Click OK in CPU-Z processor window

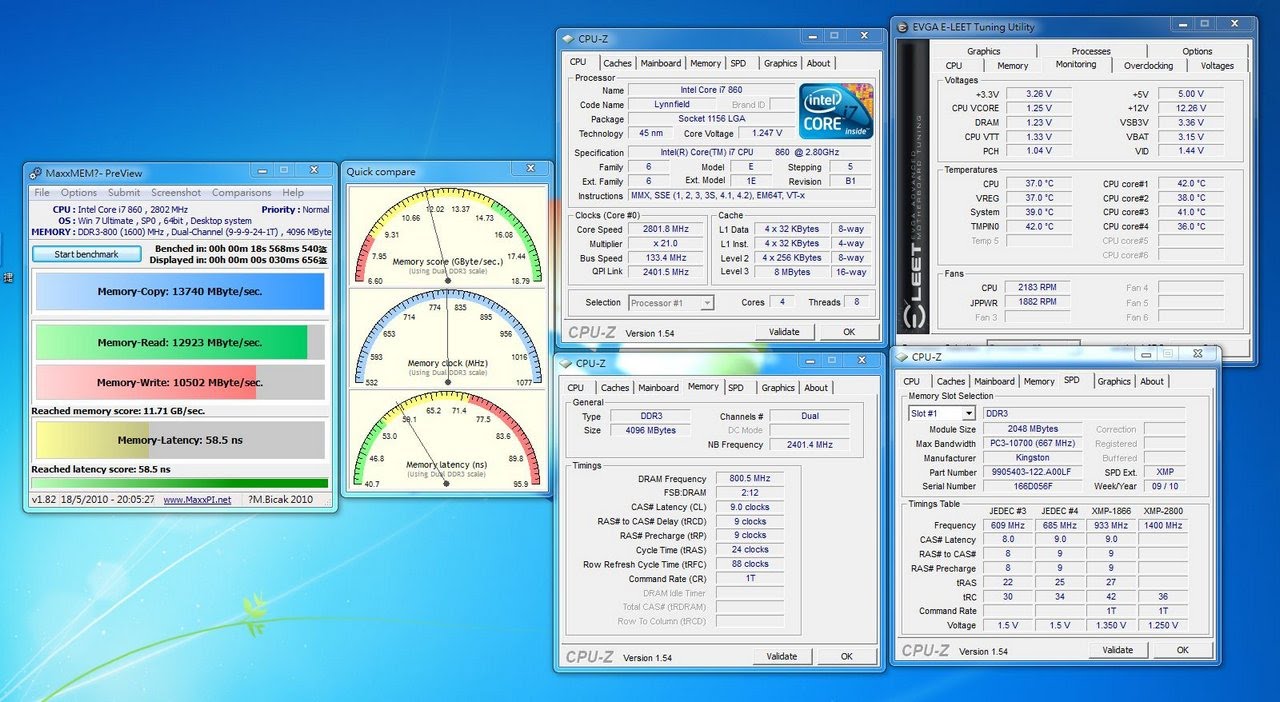[849, 332]
